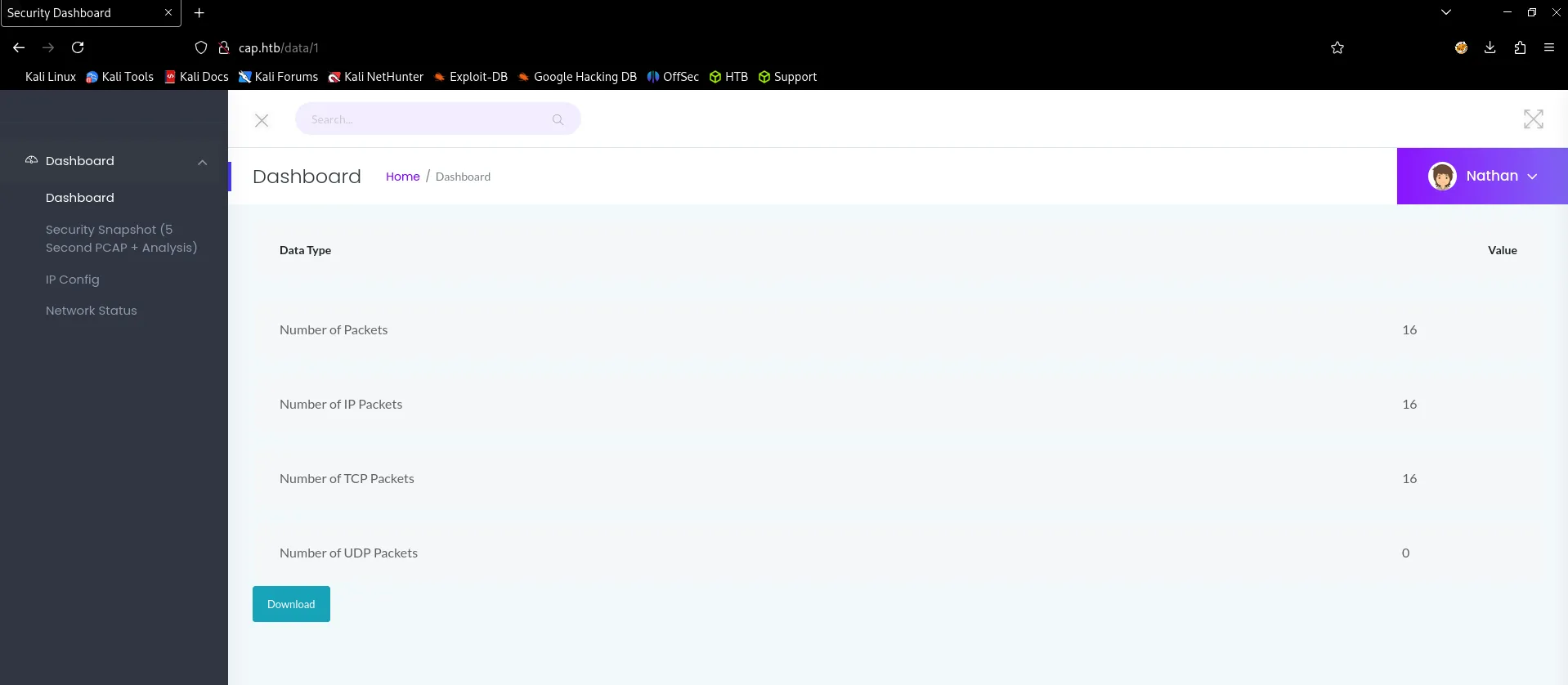The image size is (1568, 685).
Task: Open Kali Tools bookmark
Action: click(120, 77)
